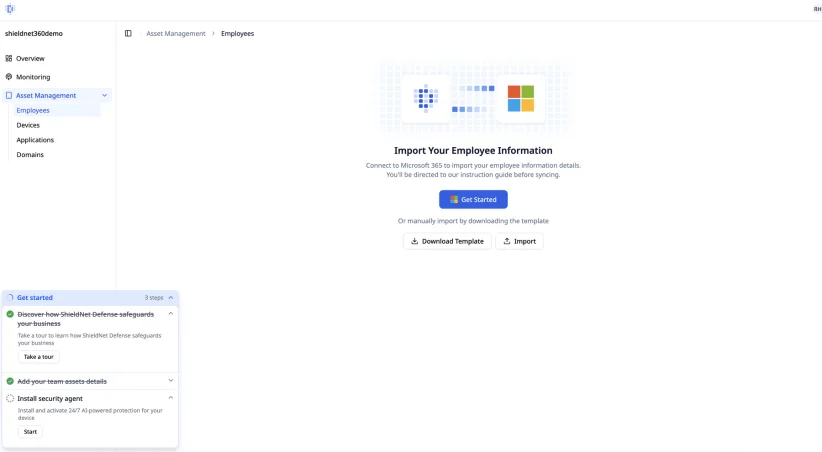Collapse the Install security agent step
The height and width of the screenshot is (452, 822).
[171, 398]
